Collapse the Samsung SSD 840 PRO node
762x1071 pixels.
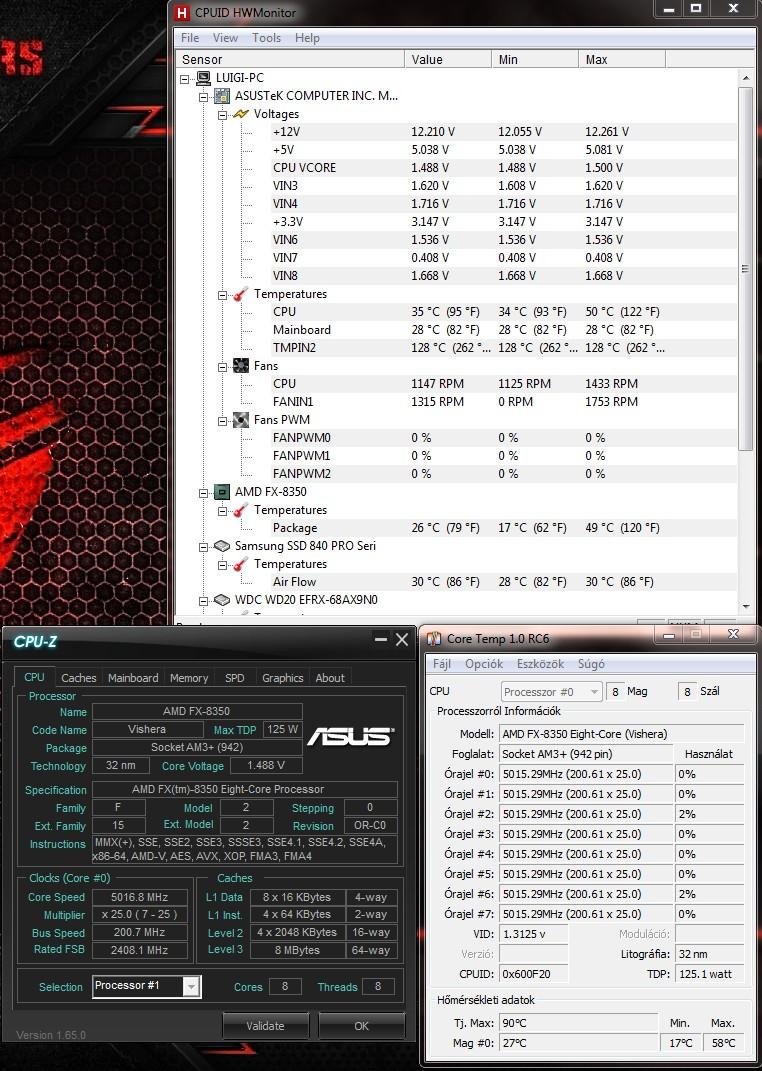(203, 546)
